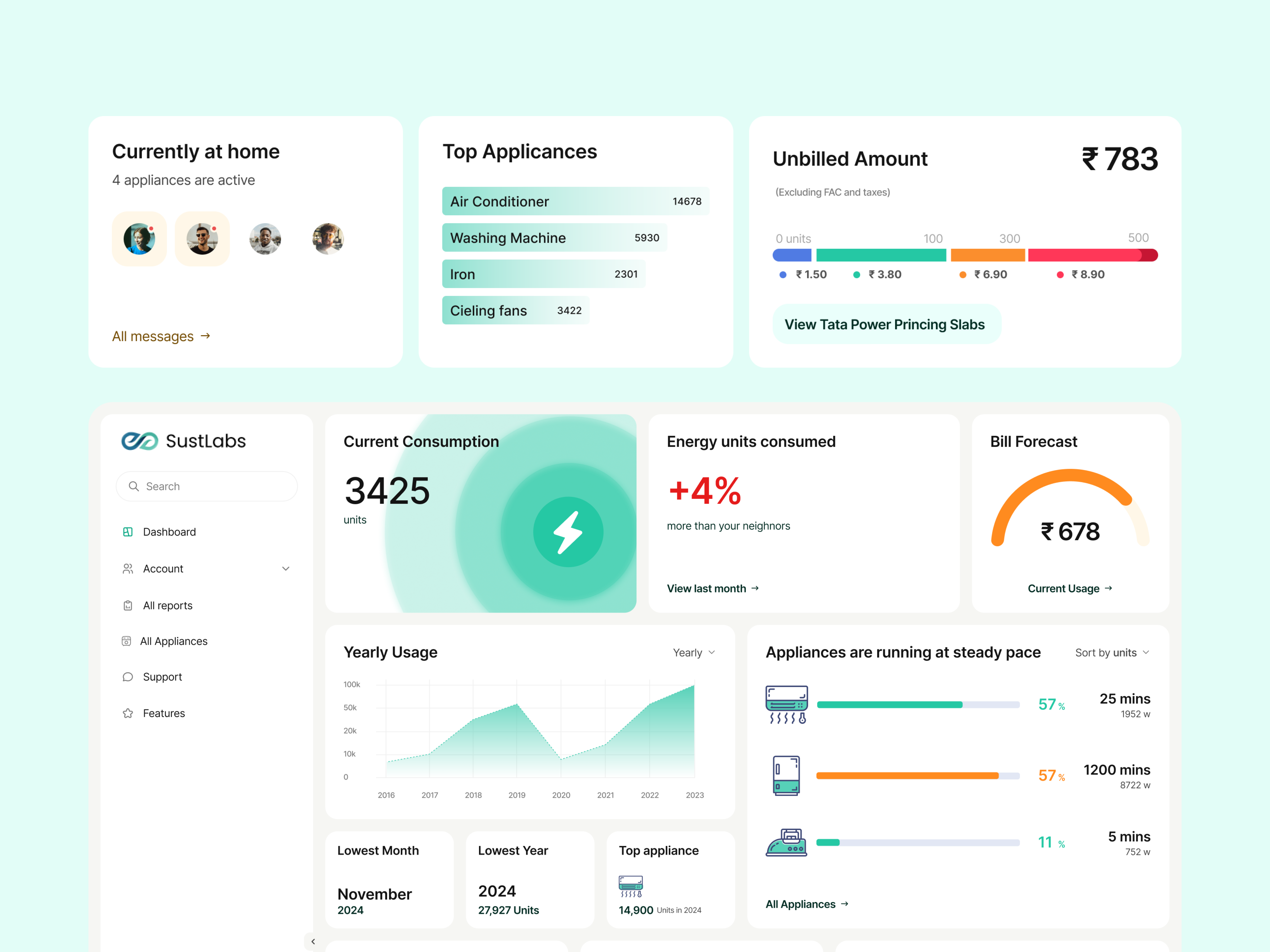1270x952 pixels.
Task: Click the Features star icon
Action: tap(128, 713)
